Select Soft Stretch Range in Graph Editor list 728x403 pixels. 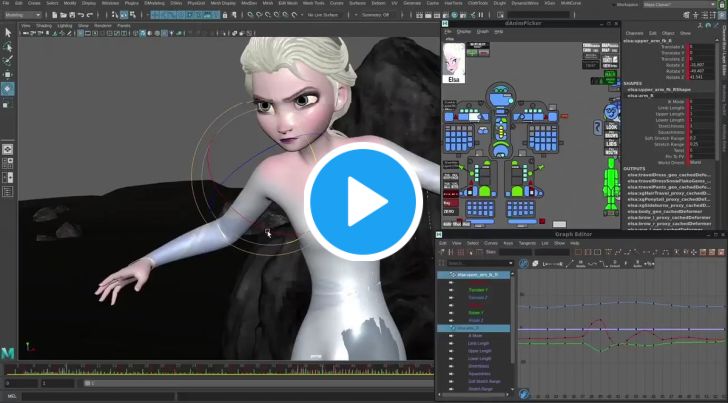[484, 381]
